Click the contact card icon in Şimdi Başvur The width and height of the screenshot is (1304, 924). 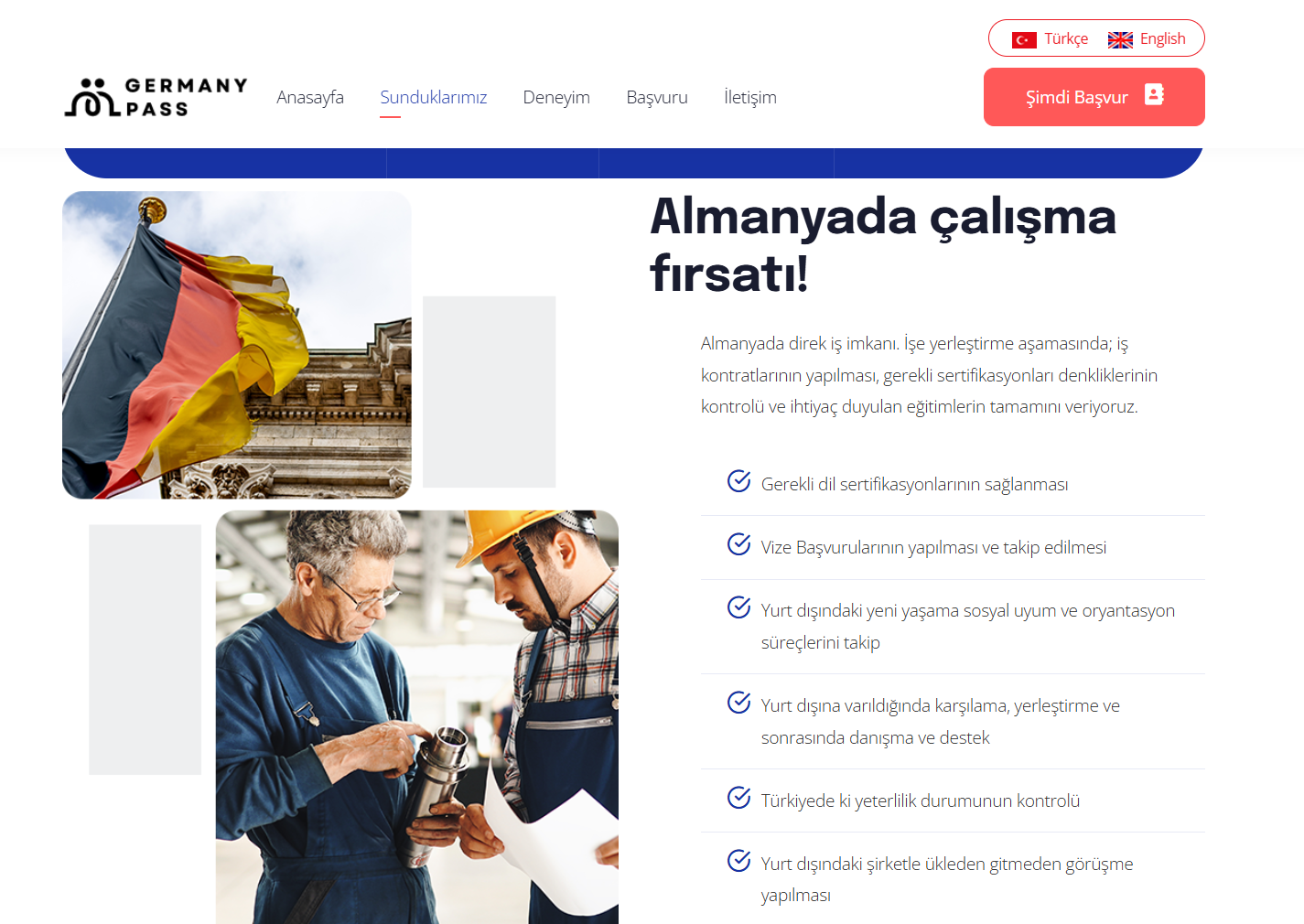[x=1154, y=95]
